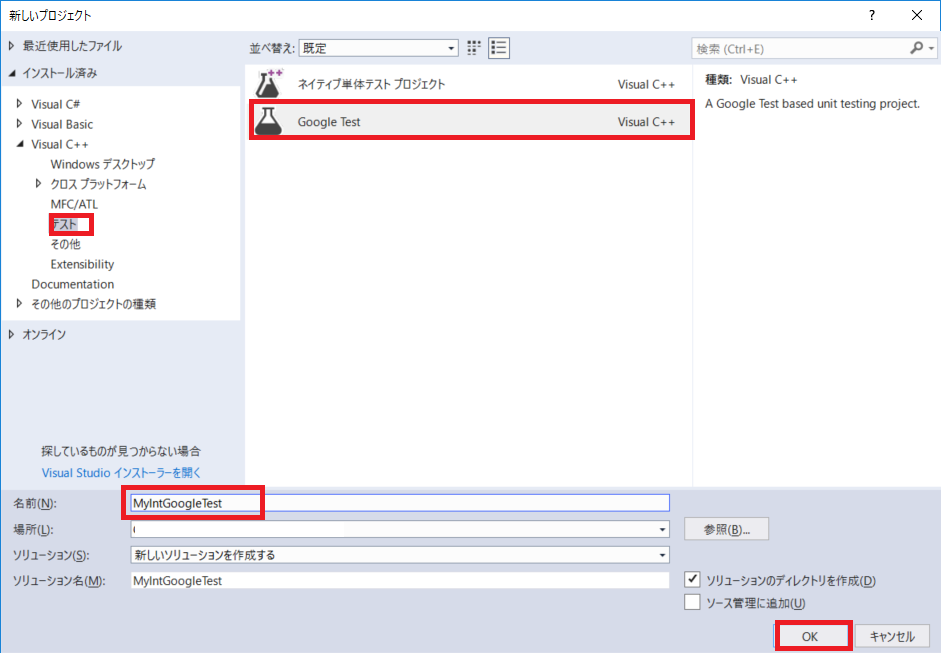Close the 新しいプロジェクト dialog
The width and height of the screenshot is (941, 653).
[916, 15]
